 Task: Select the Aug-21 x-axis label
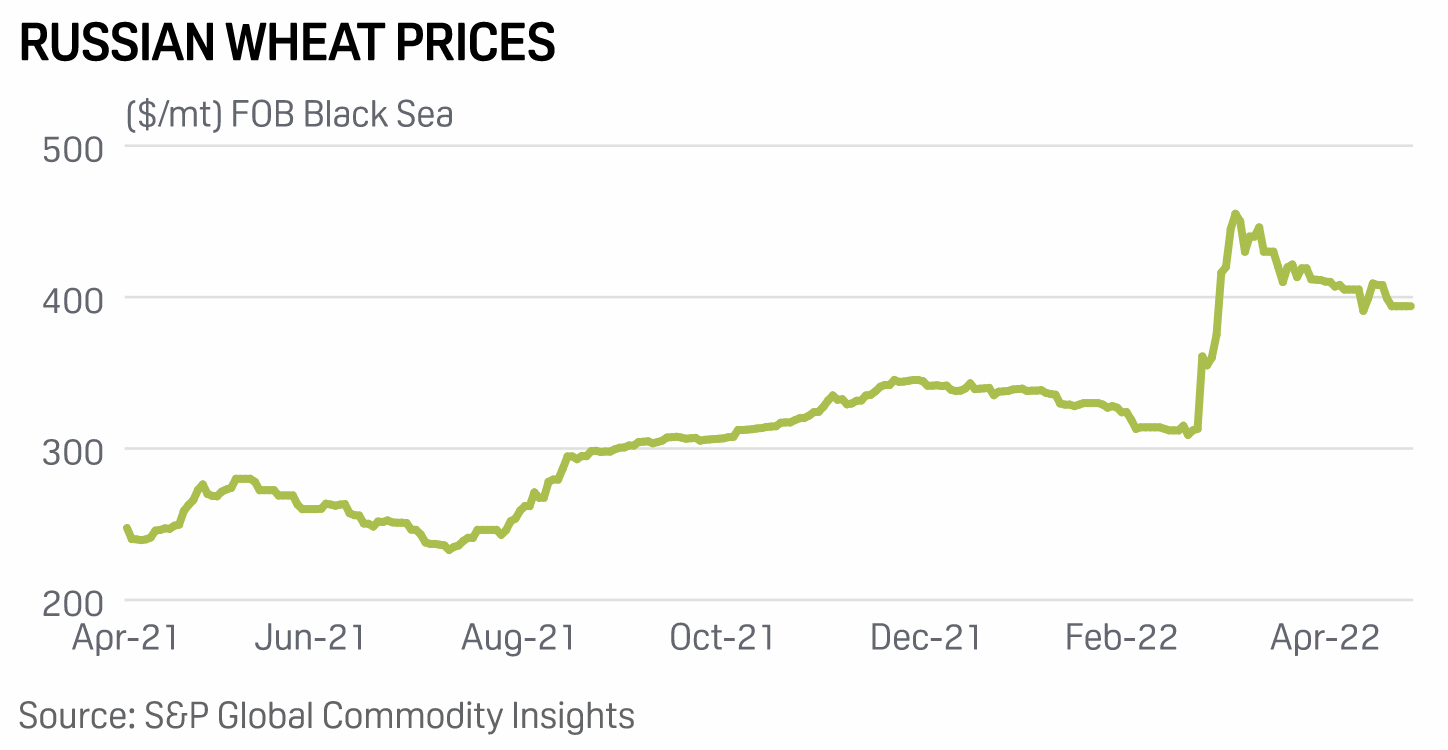[x=518, y=638]
